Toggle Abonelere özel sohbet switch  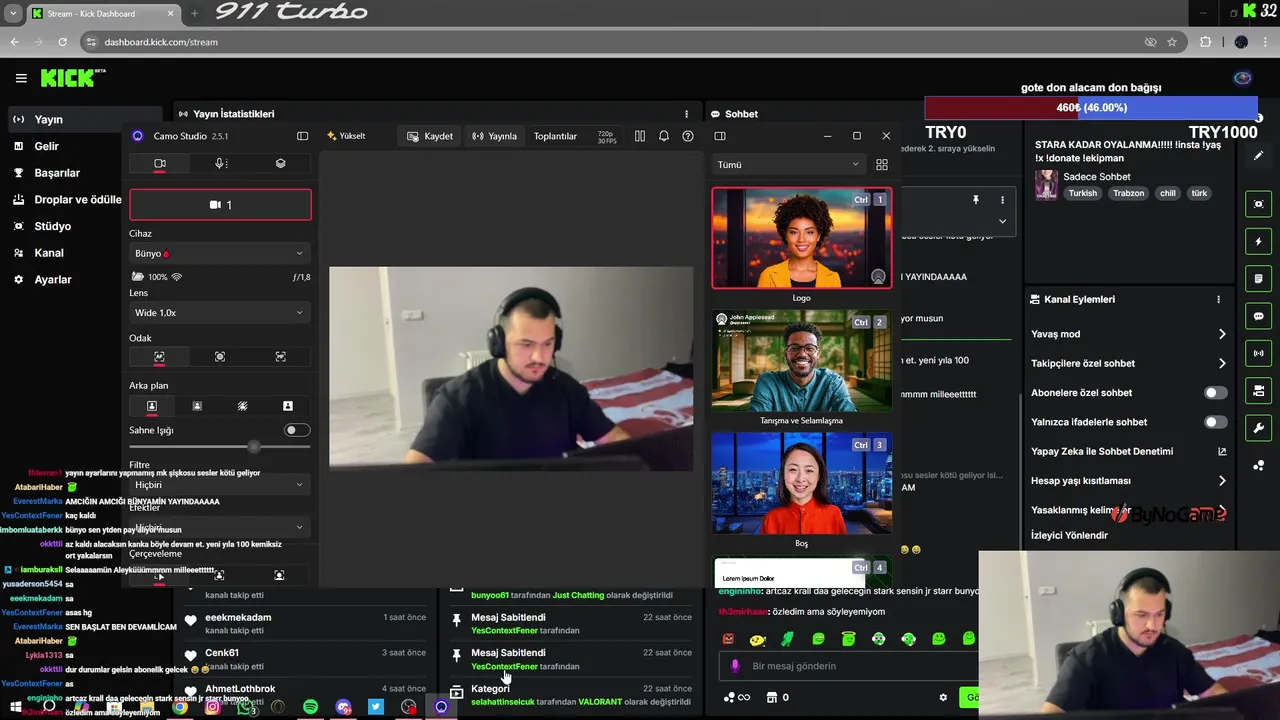[x=1215, y=393]
